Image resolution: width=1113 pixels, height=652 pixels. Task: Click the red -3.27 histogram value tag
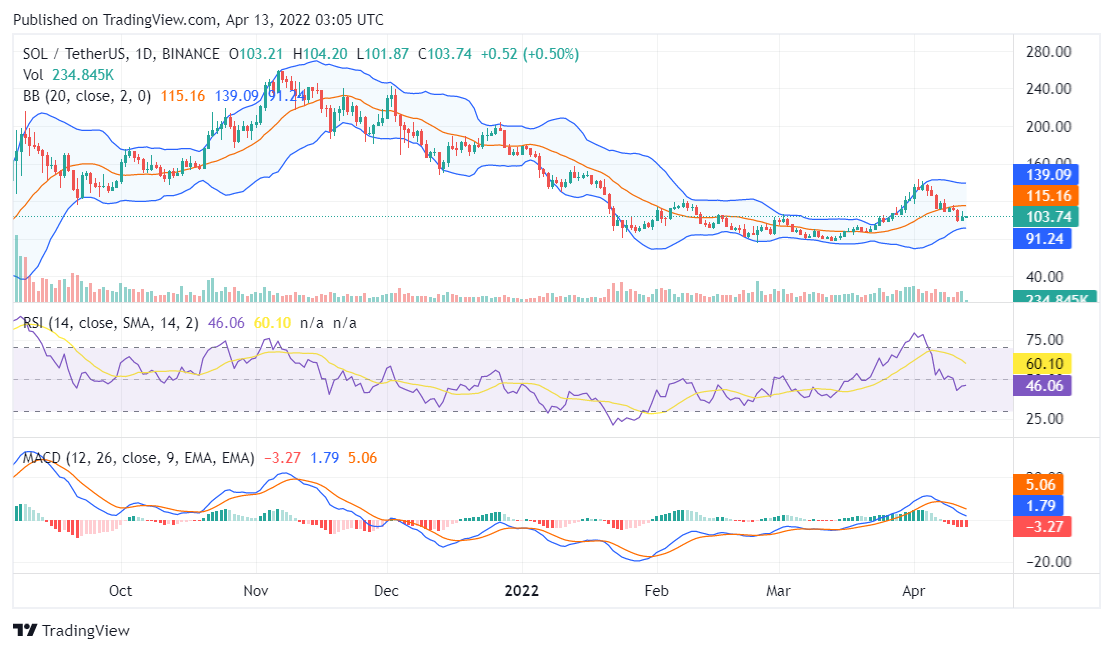(1043, 526)
